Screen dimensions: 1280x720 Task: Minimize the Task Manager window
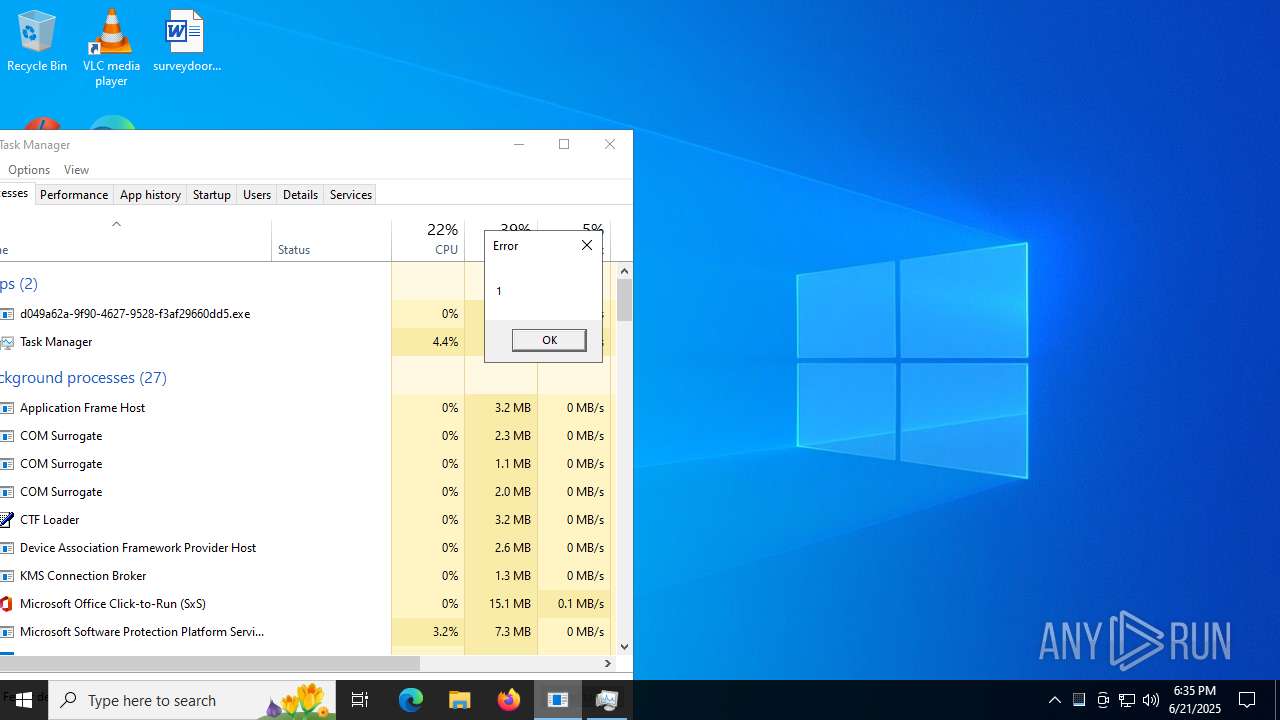[518, 145]
